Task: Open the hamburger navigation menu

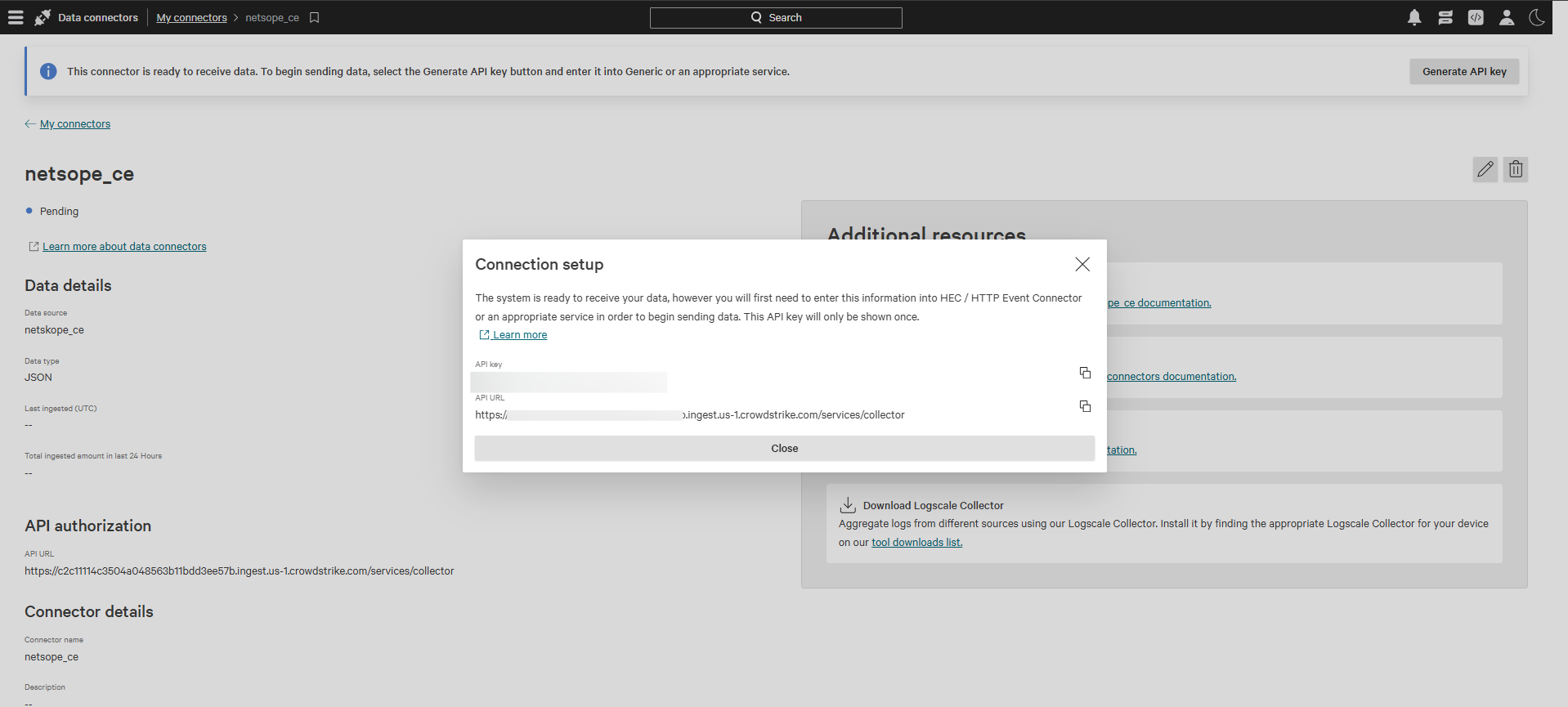Action: click(x=16, y=17)
